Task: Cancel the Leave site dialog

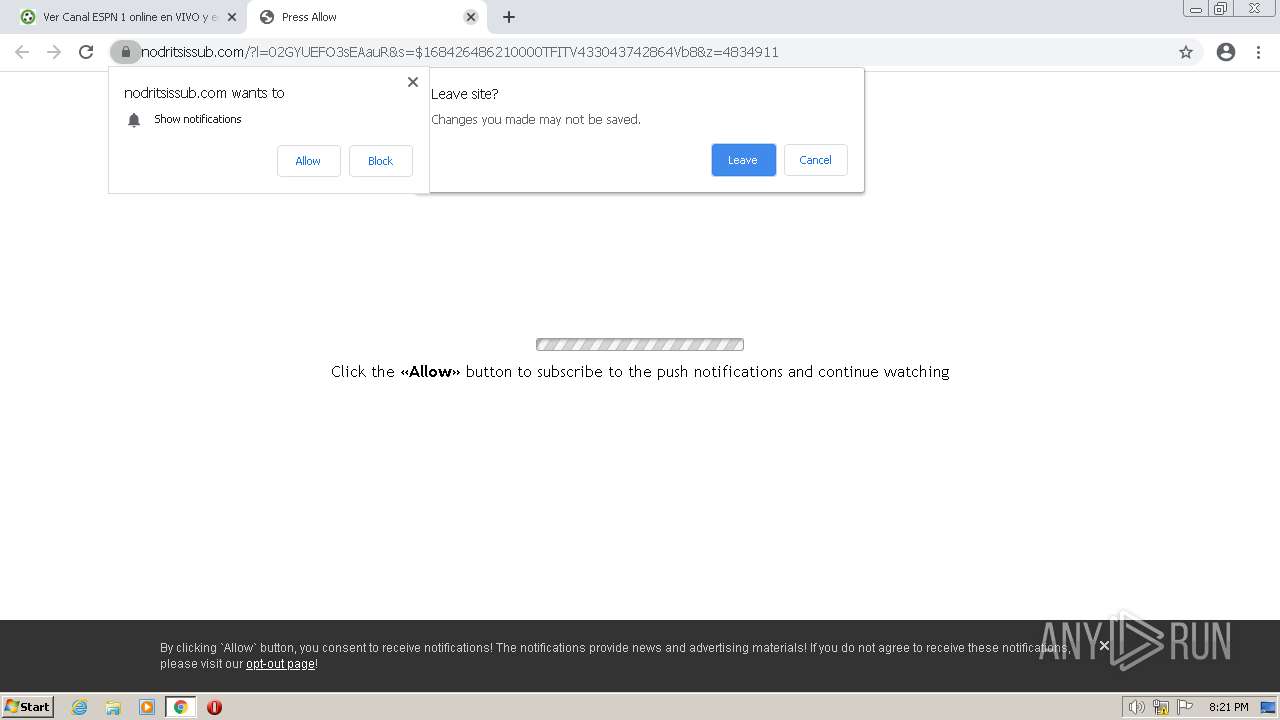Action: pyautogui.click(x=816, y=160)
